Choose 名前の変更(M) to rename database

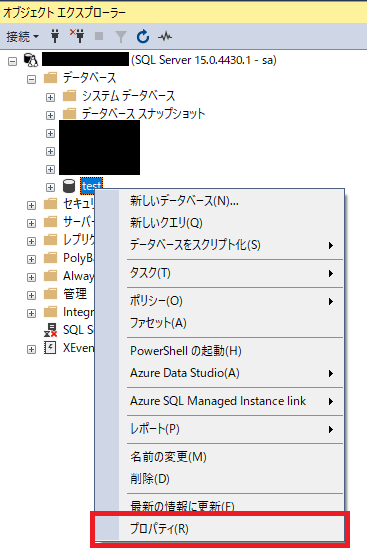pos(219,457)
